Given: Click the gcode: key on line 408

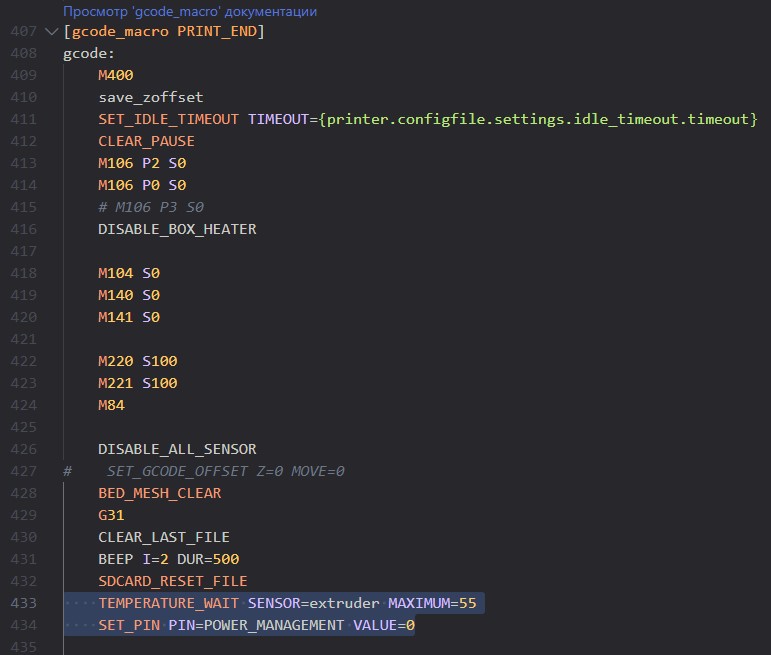Looking at the screenshot, I should [89, 54].
